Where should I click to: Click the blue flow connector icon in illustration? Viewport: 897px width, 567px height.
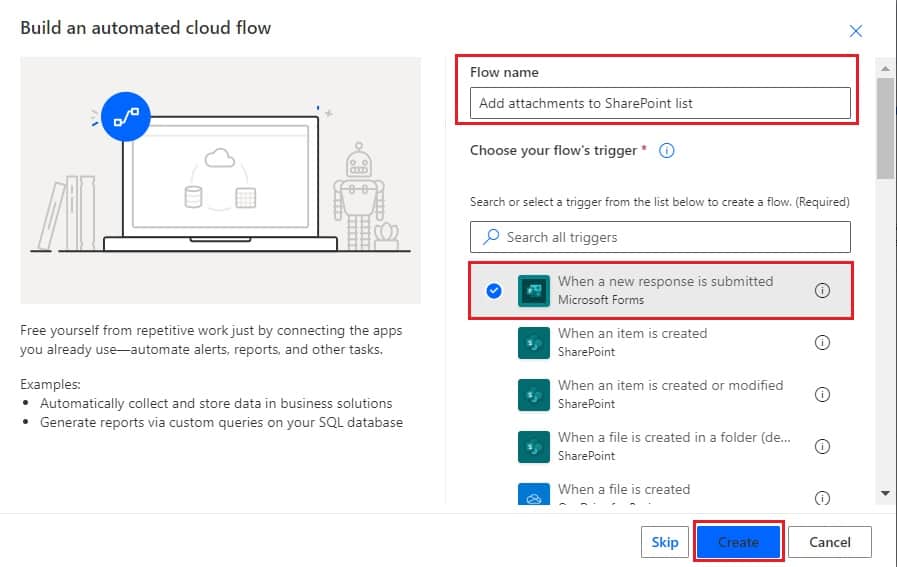coord(126,117)
